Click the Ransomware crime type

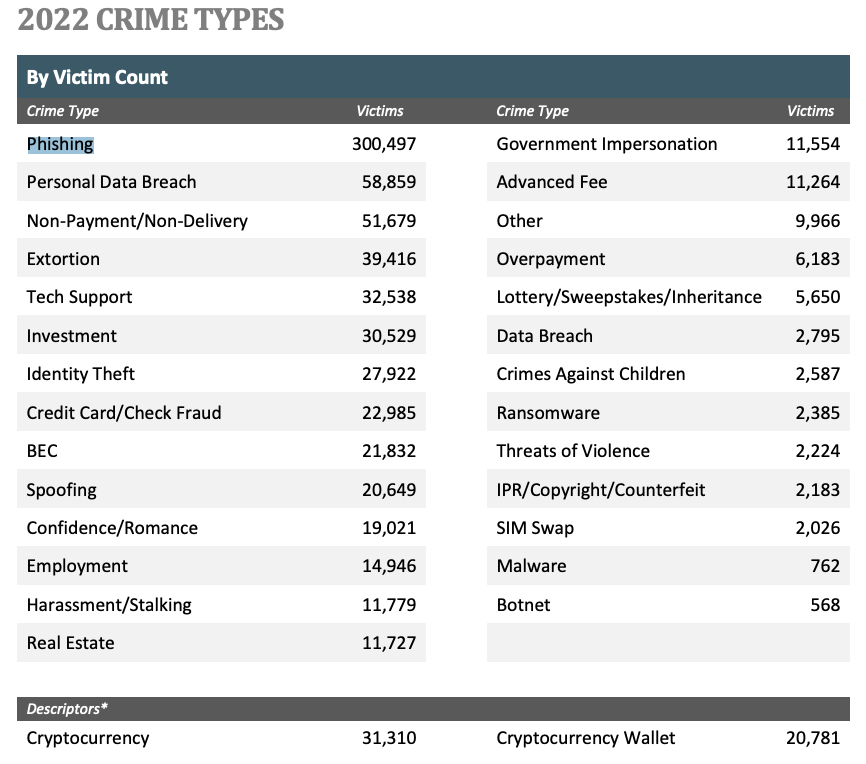(548, 413)
